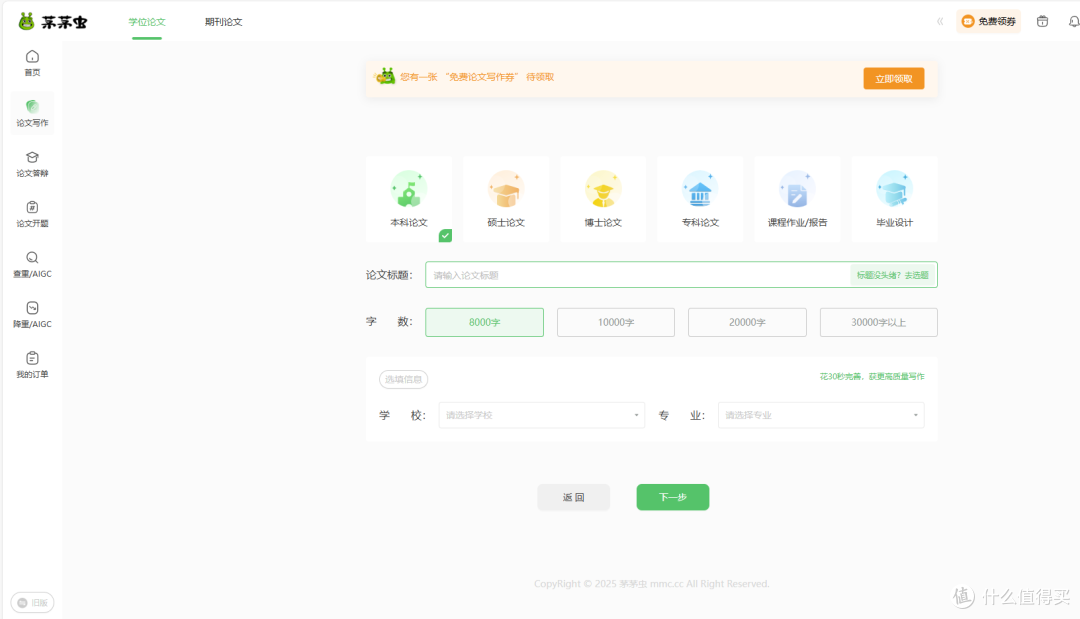Screen dimensions: 1080x619
Task: Switch to the 学位论文 tab
Action: point(147,22)
